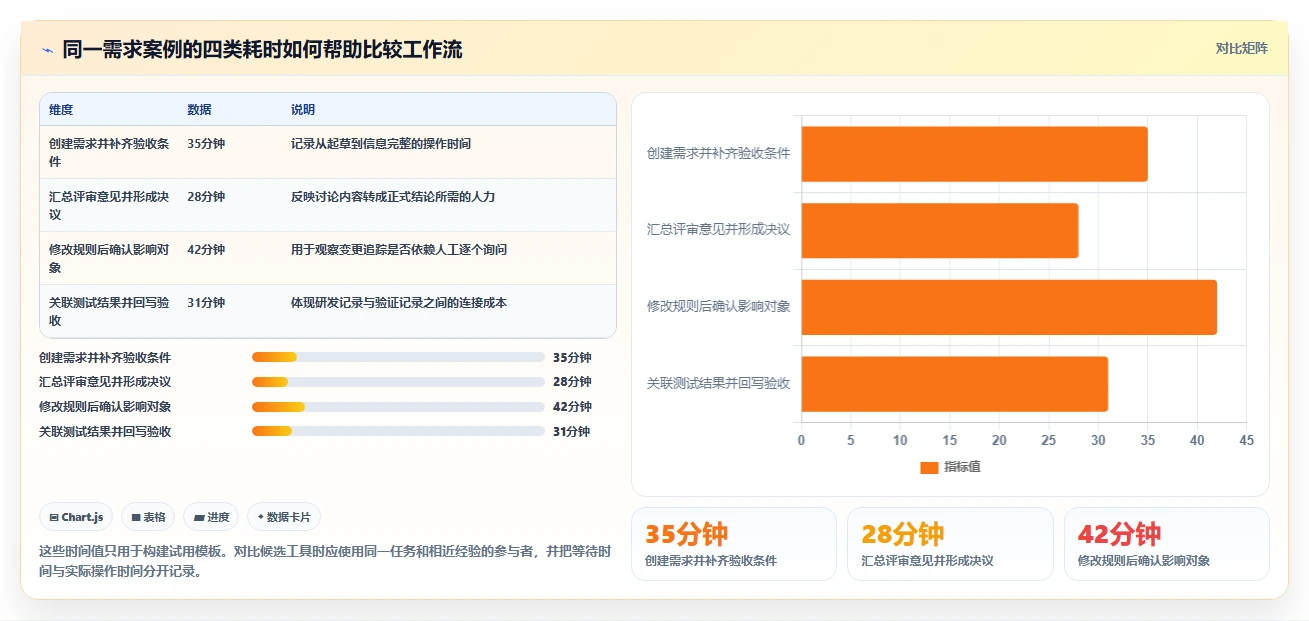Select the 表格 tag chip
Image resolution: width=1309 pixels, height=621 pixels.
pos(148,517)
